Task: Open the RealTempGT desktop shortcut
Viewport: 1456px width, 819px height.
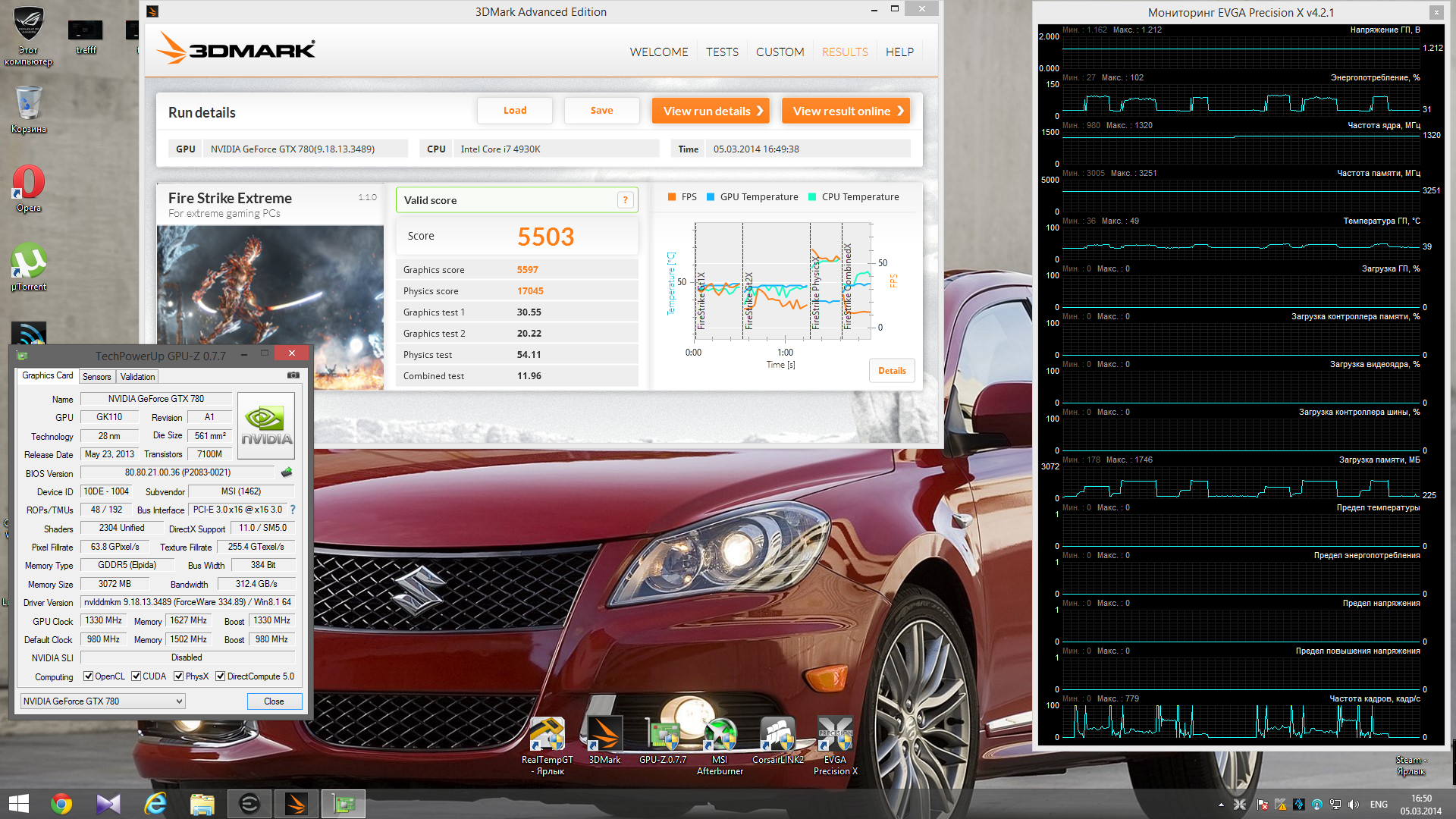Action: (547, 745)
